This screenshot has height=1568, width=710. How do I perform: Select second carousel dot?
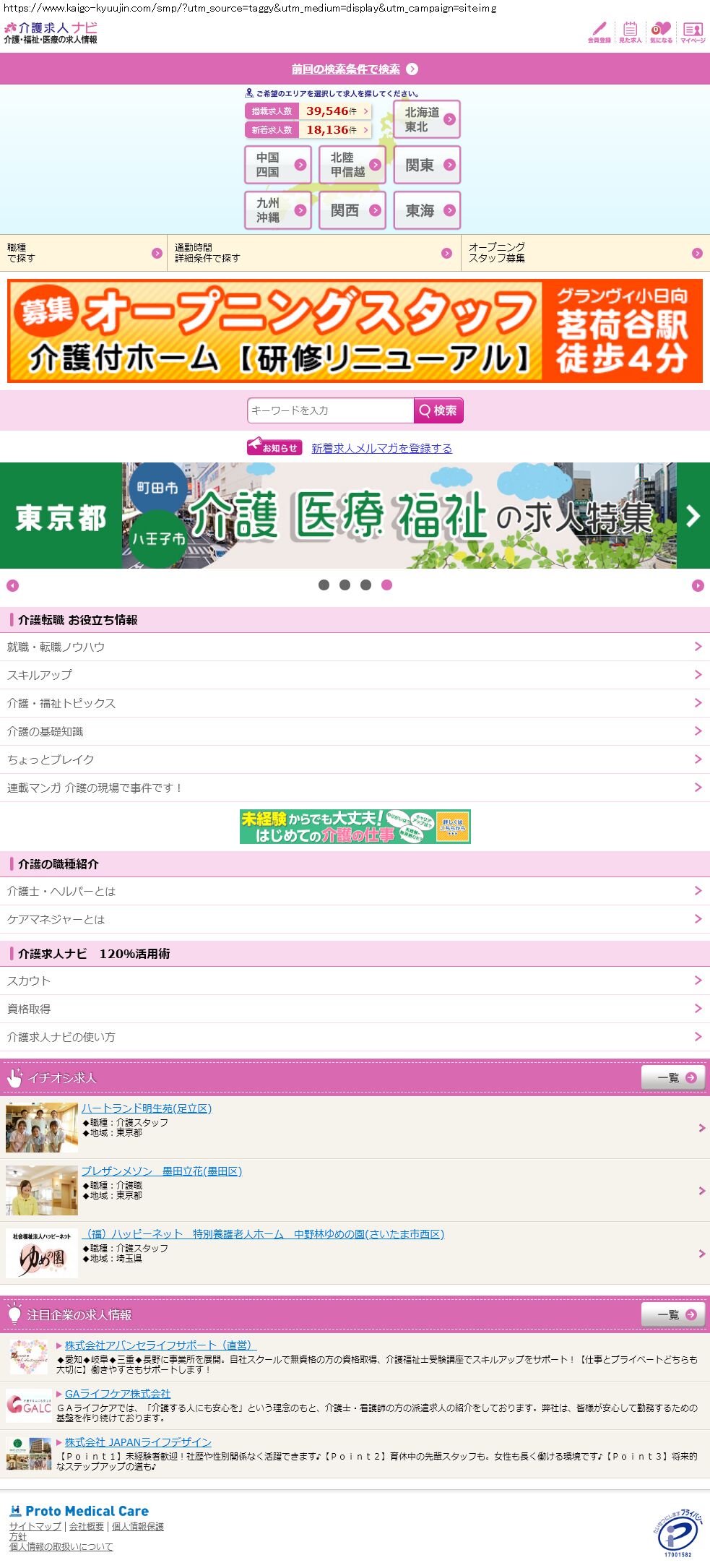pyautogui.click(x=345, y=585)
